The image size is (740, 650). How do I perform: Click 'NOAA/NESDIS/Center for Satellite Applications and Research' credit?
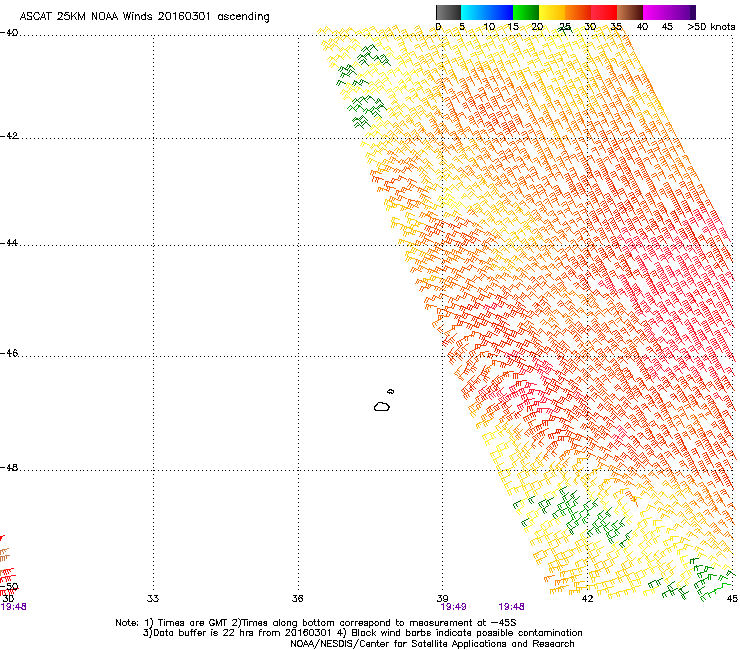pyautogui.click(x=432, y=644)
